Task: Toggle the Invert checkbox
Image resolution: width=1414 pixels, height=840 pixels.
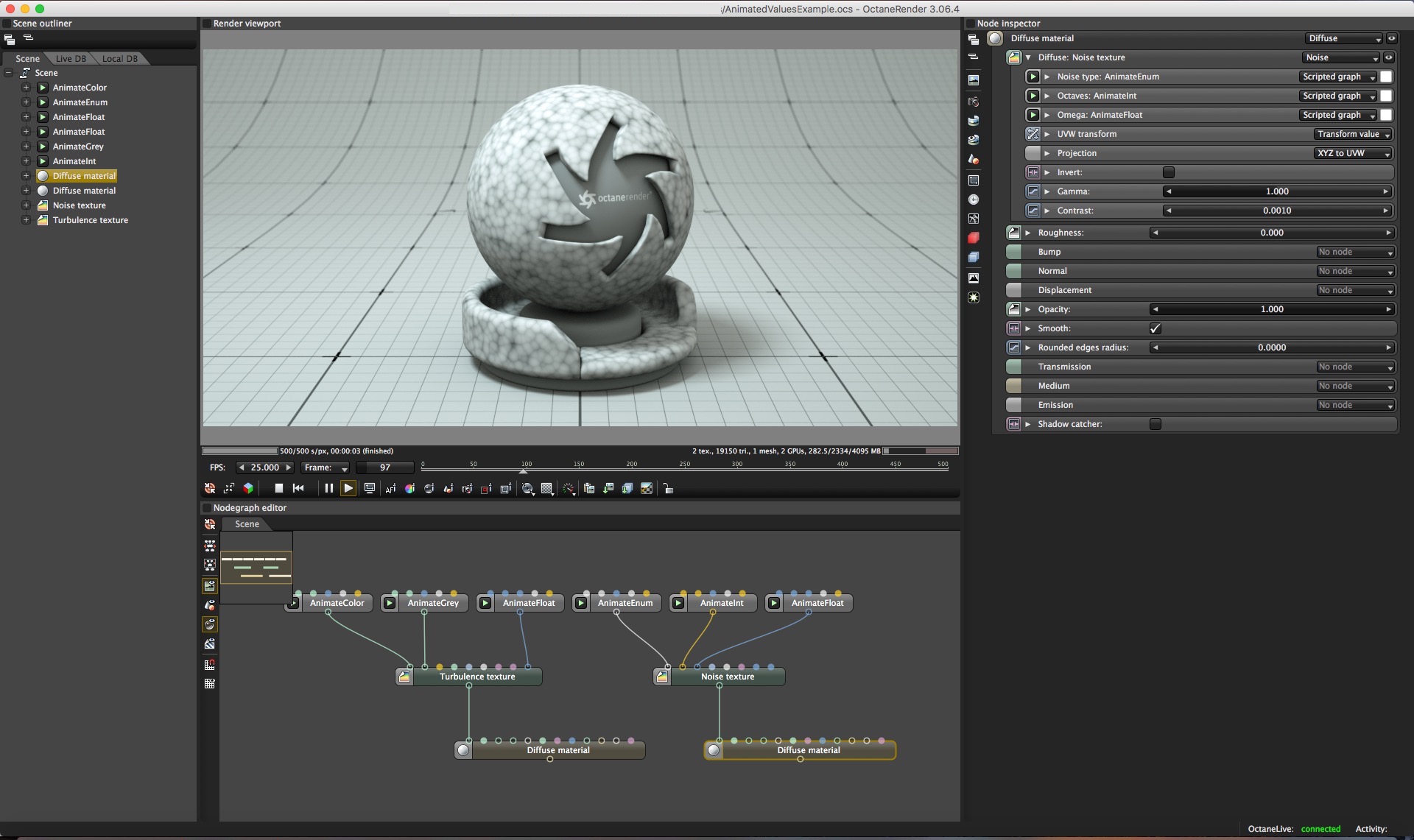Action: [1168, 172]
